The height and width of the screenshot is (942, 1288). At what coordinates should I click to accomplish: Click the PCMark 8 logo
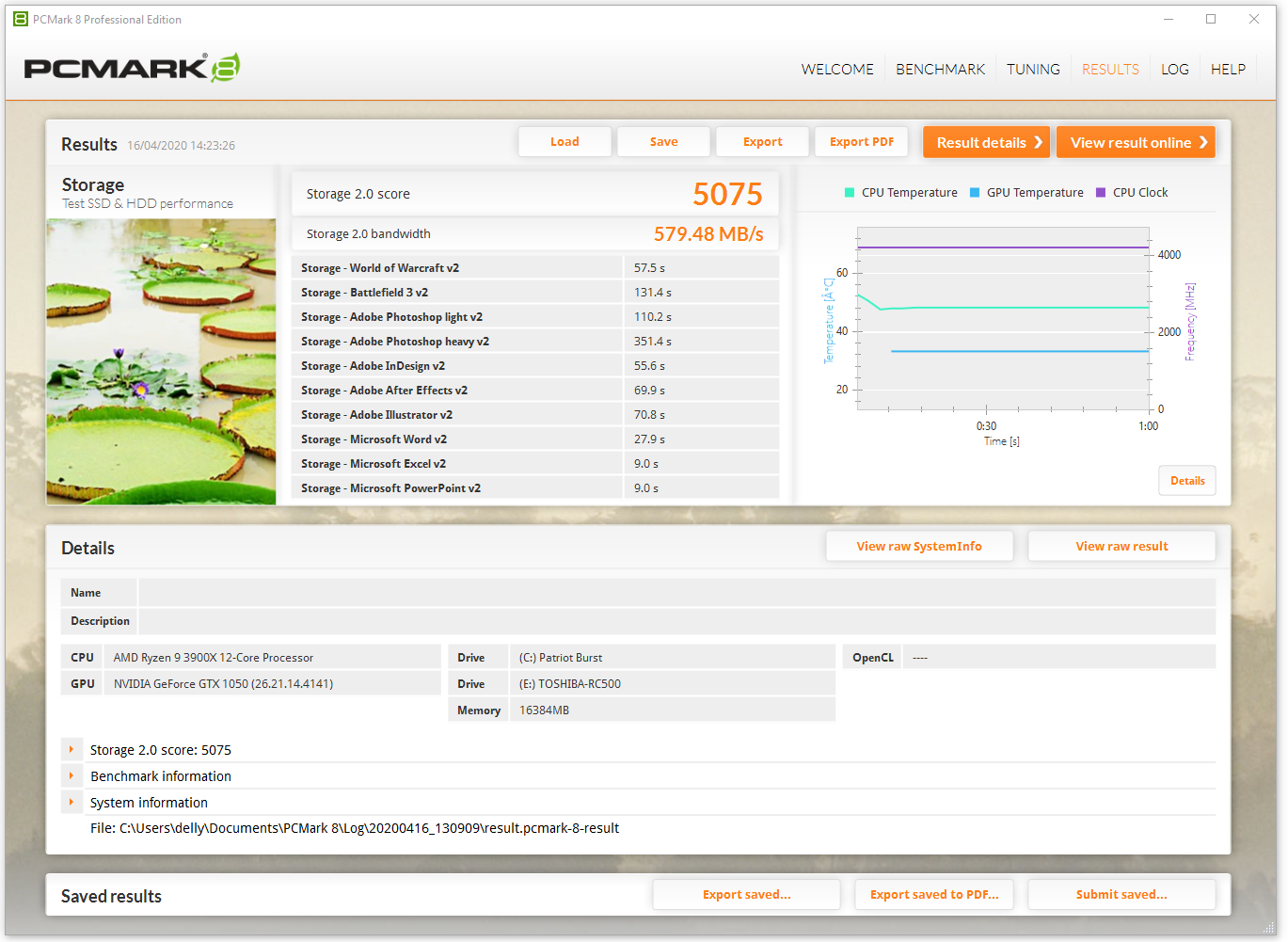(132, 68)
